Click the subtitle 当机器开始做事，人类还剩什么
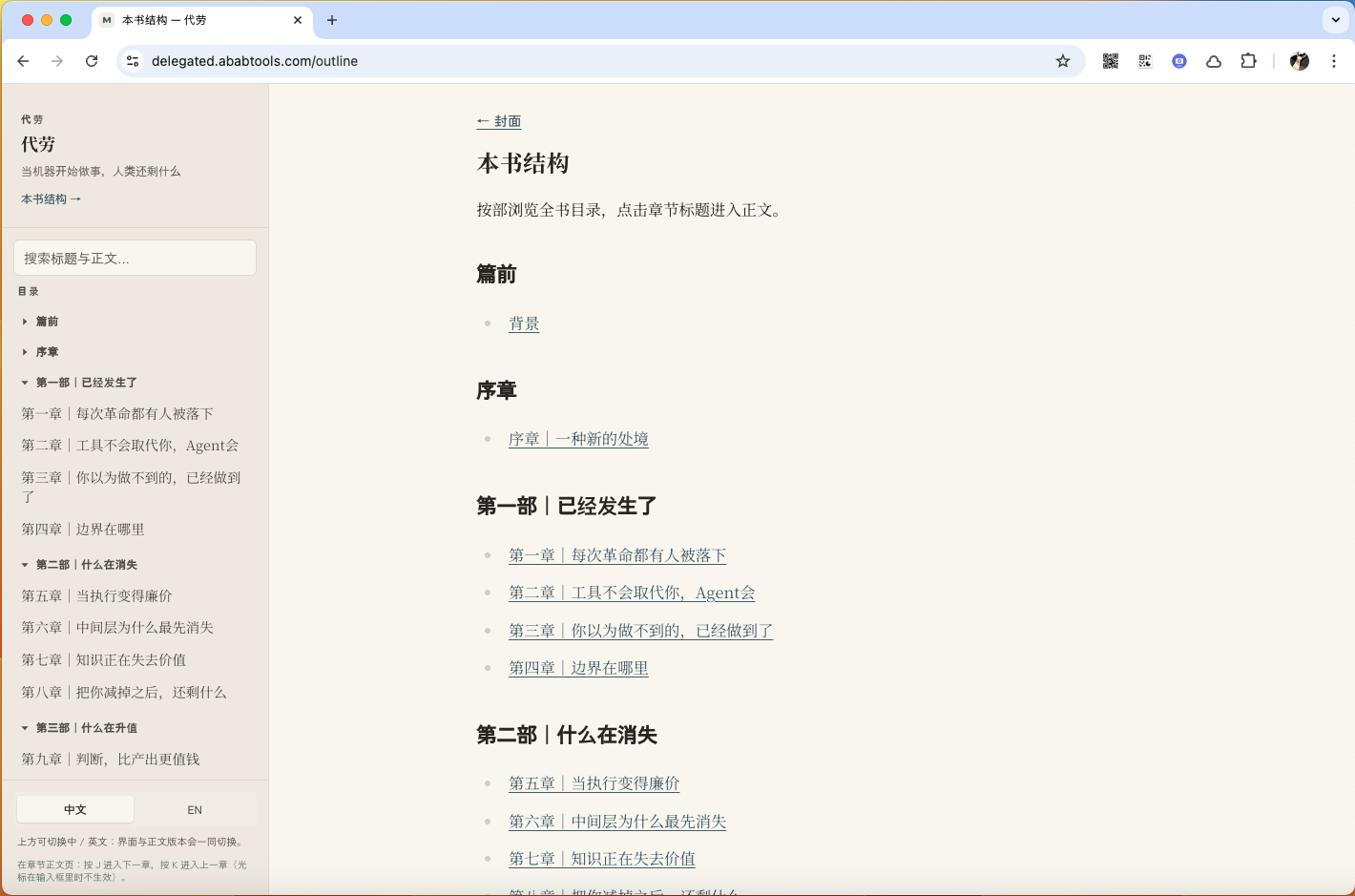The image size is (1355, 896). tap(101, 172)
